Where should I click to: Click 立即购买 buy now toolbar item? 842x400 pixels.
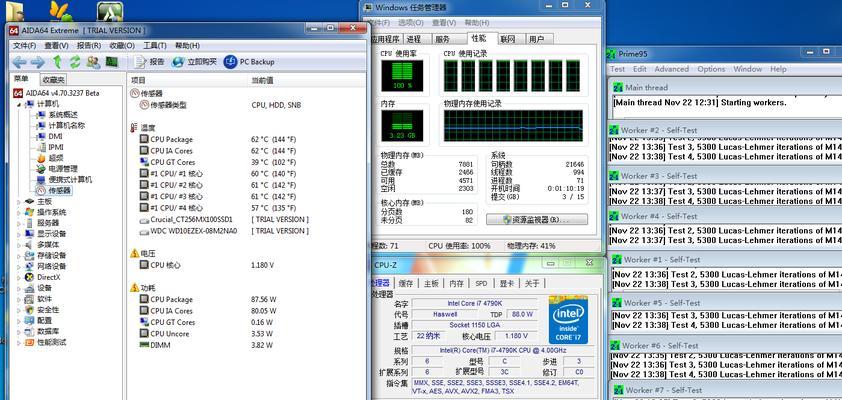pos(194,62)
